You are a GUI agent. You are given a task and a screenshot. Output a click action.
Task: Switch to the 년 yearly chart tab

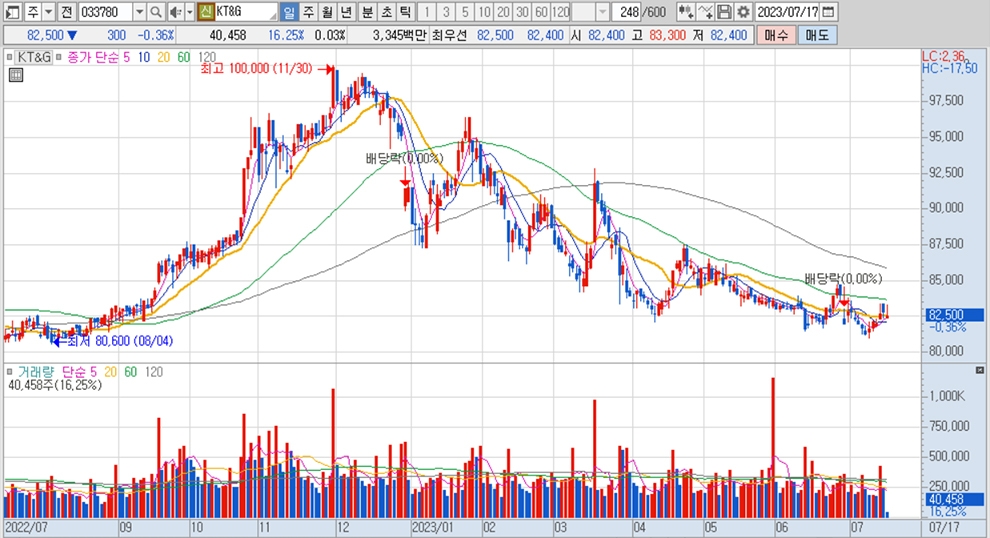(346, 11)
